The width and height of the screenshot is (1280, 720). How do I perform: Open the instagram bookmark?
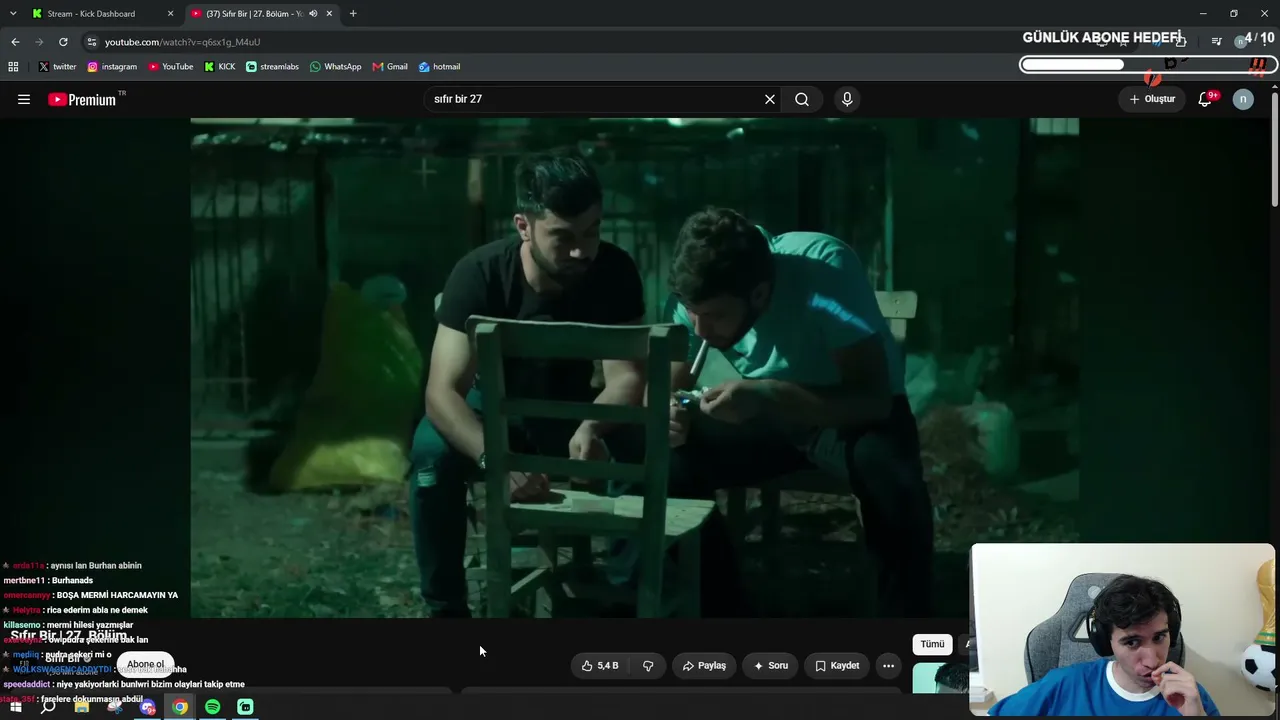112,67
